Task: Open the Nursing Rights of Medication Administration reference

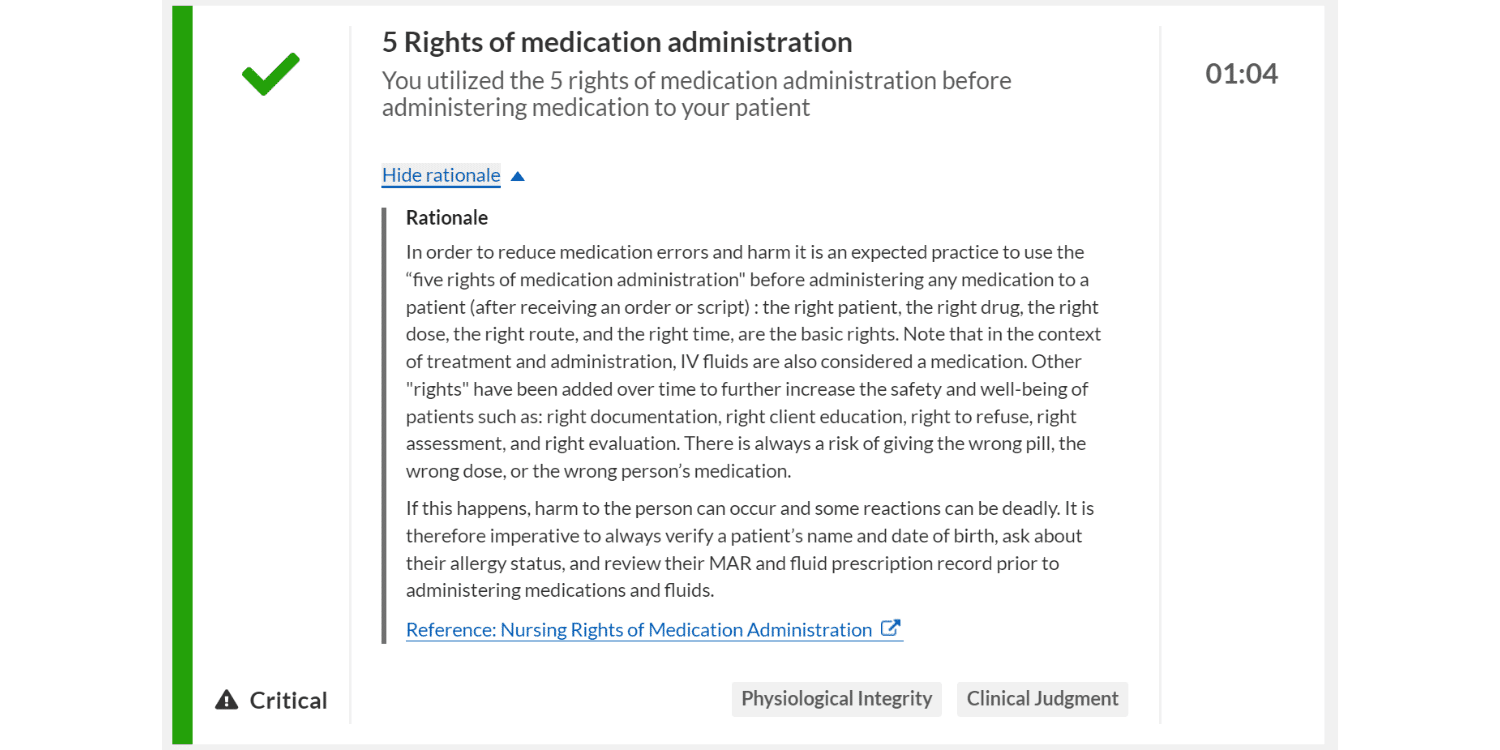Action: coord(639,630)
